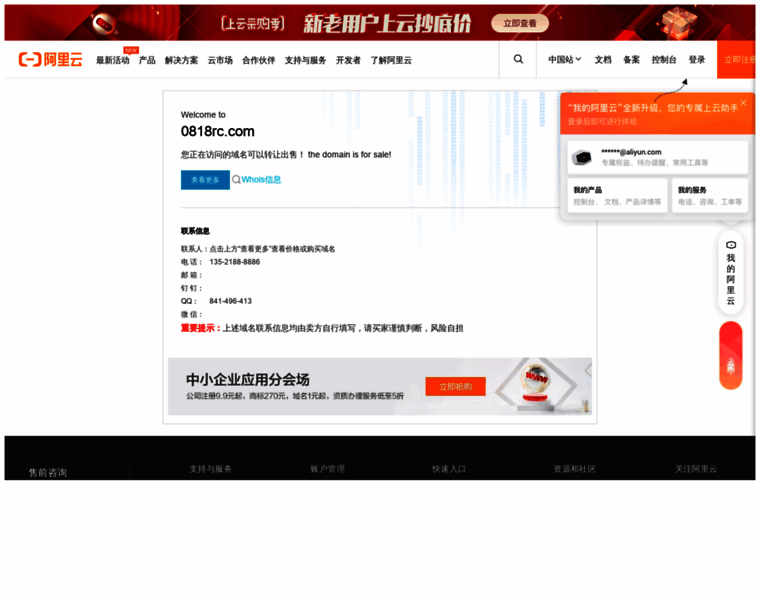Screen dimensions: 760x600
Task: Close the 我的阿里云 upgrade popup
Action: point(744,103)
